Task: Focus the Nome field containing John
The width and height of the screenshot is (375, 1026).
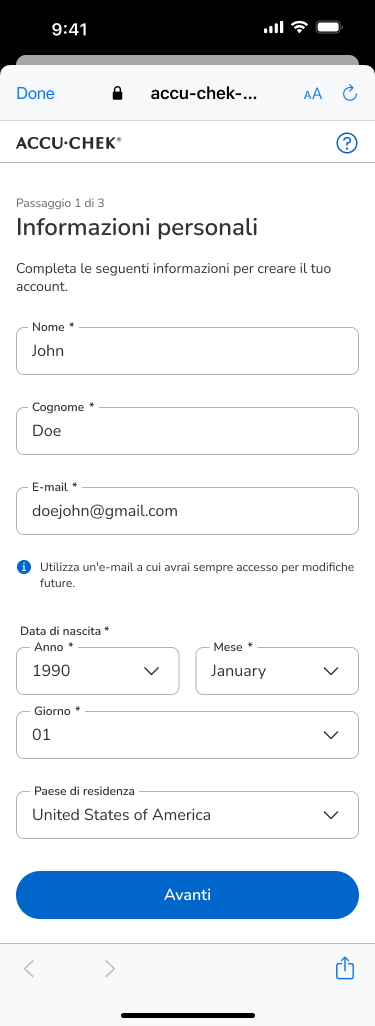Action: 187,351
